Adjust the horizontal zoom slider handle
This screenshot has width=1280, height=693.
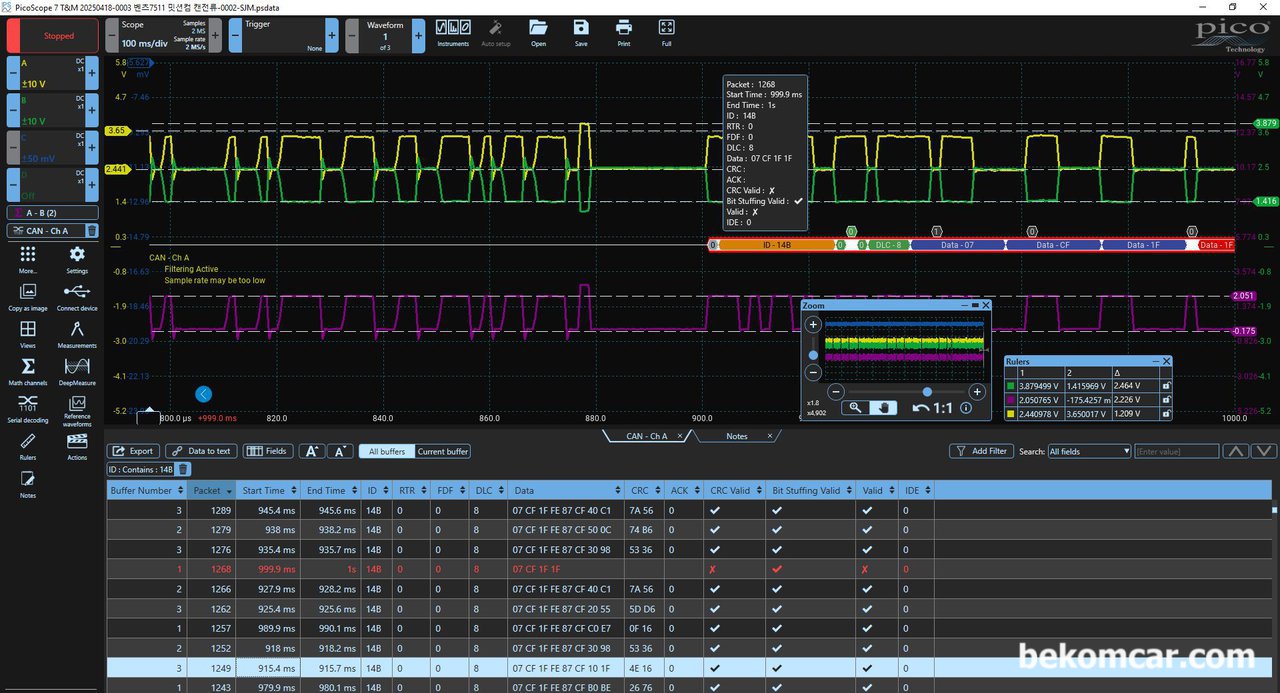927,391
